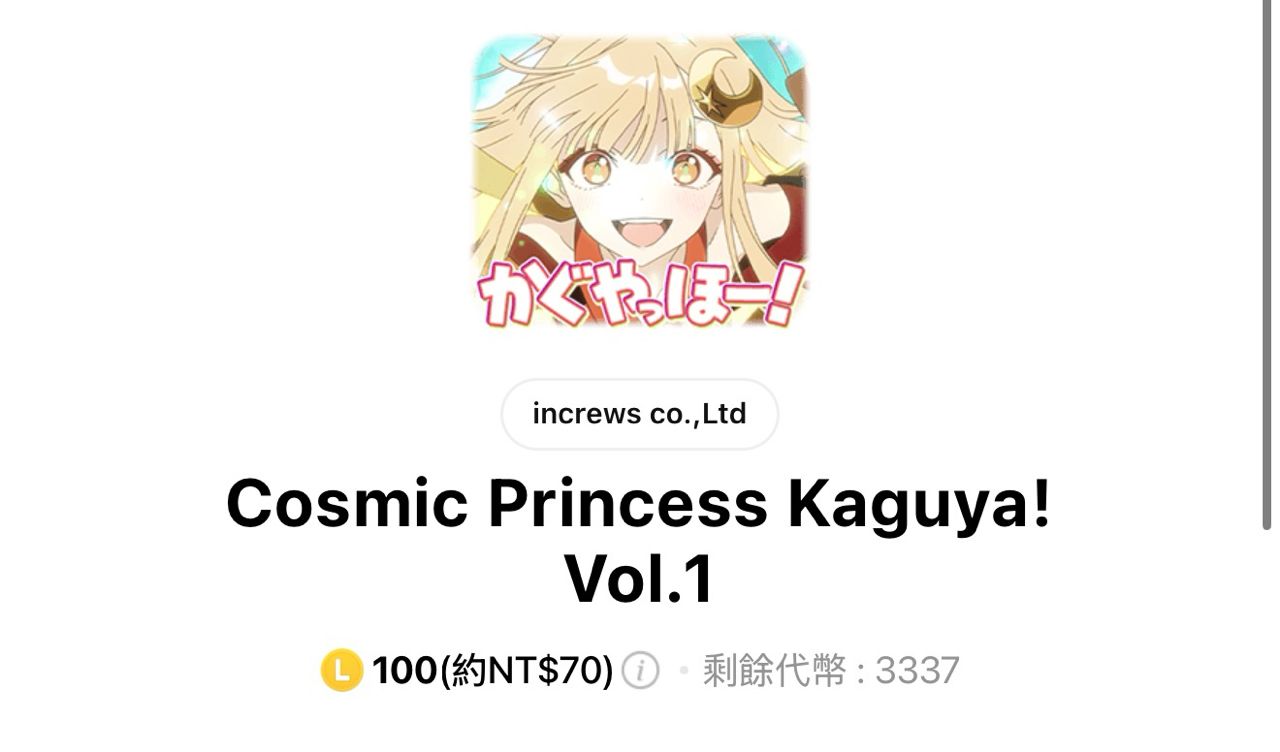
Task: Click the gray dot separator before 剩餘代幣
Action: coord(684,670)
